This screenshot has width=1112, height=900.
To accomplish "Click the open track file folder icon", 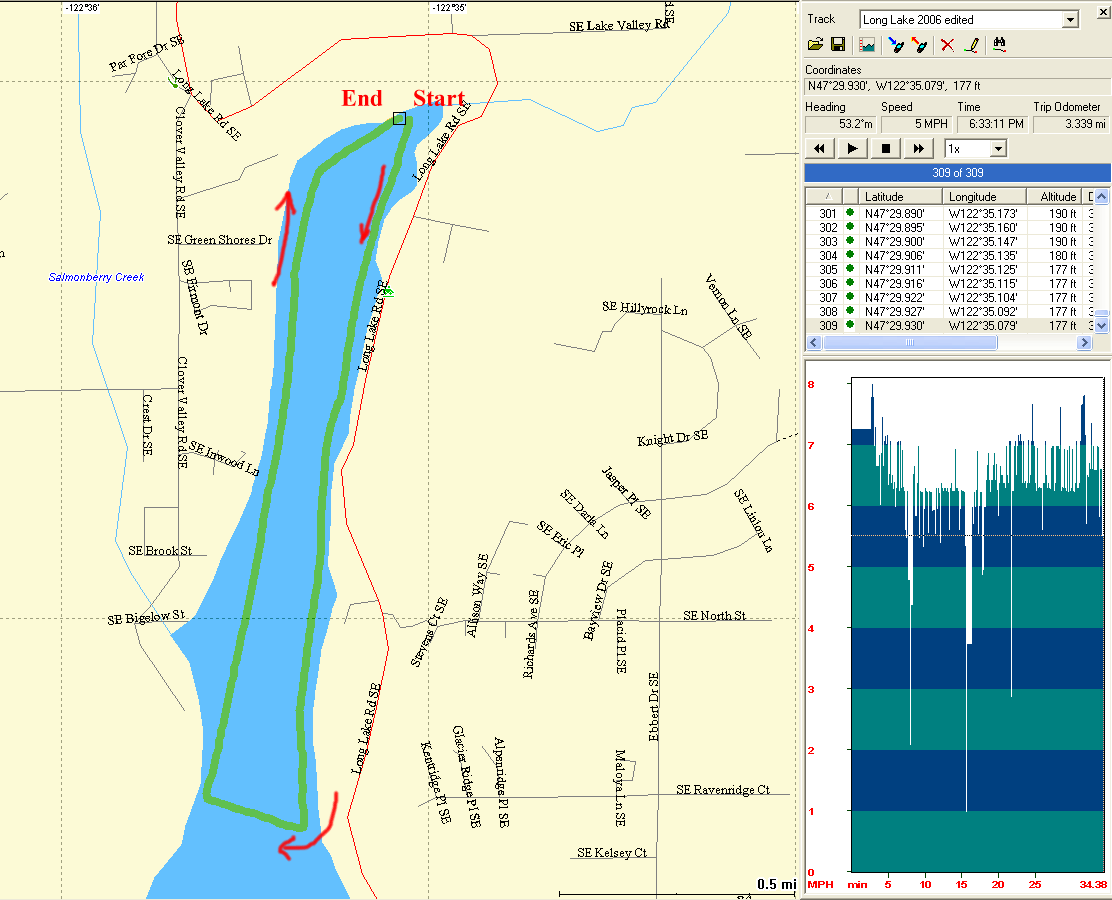I will point(816,45).
